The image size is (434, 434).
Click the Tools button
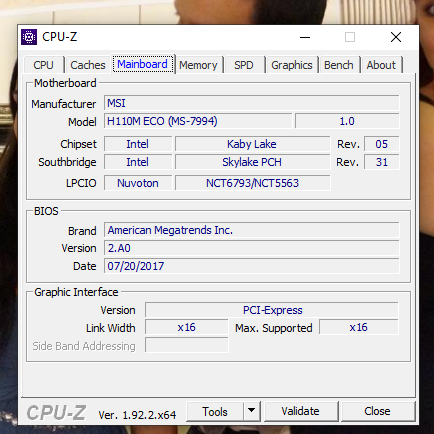click(215, 412)
